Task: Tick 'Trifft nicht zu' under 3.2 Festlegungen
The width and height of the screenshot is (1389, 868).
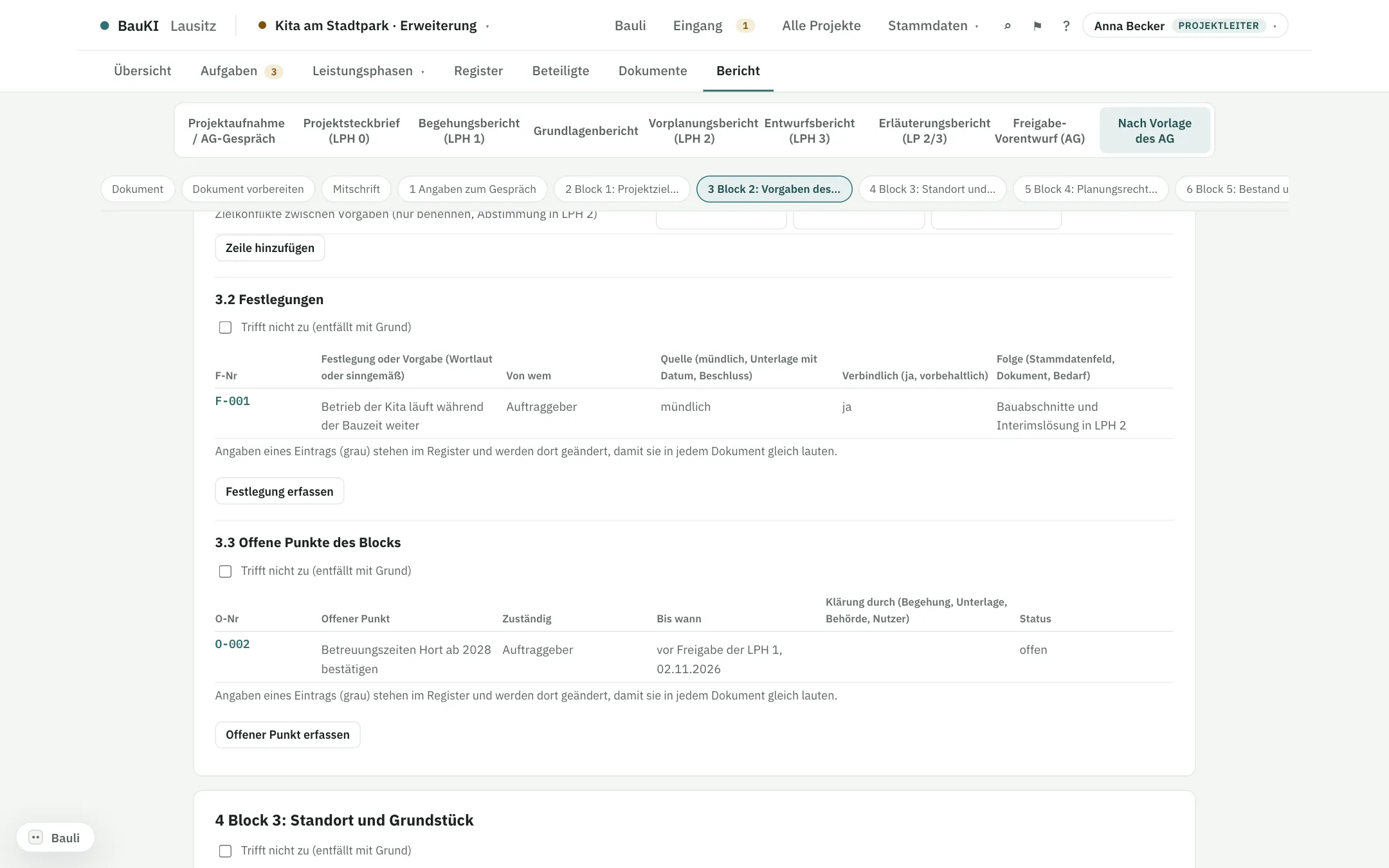Action: [x=225, y=327]
